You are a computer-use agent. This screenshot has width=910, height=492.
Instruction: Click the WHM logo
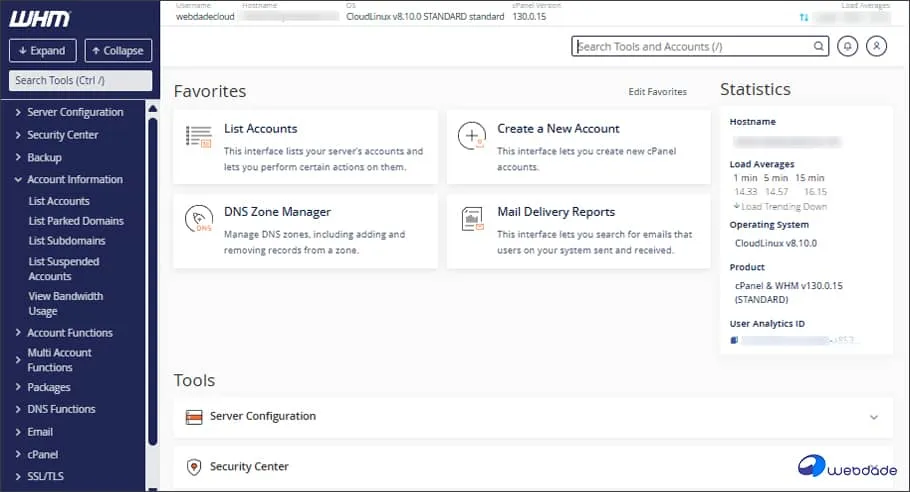click(x=40, y=19)
